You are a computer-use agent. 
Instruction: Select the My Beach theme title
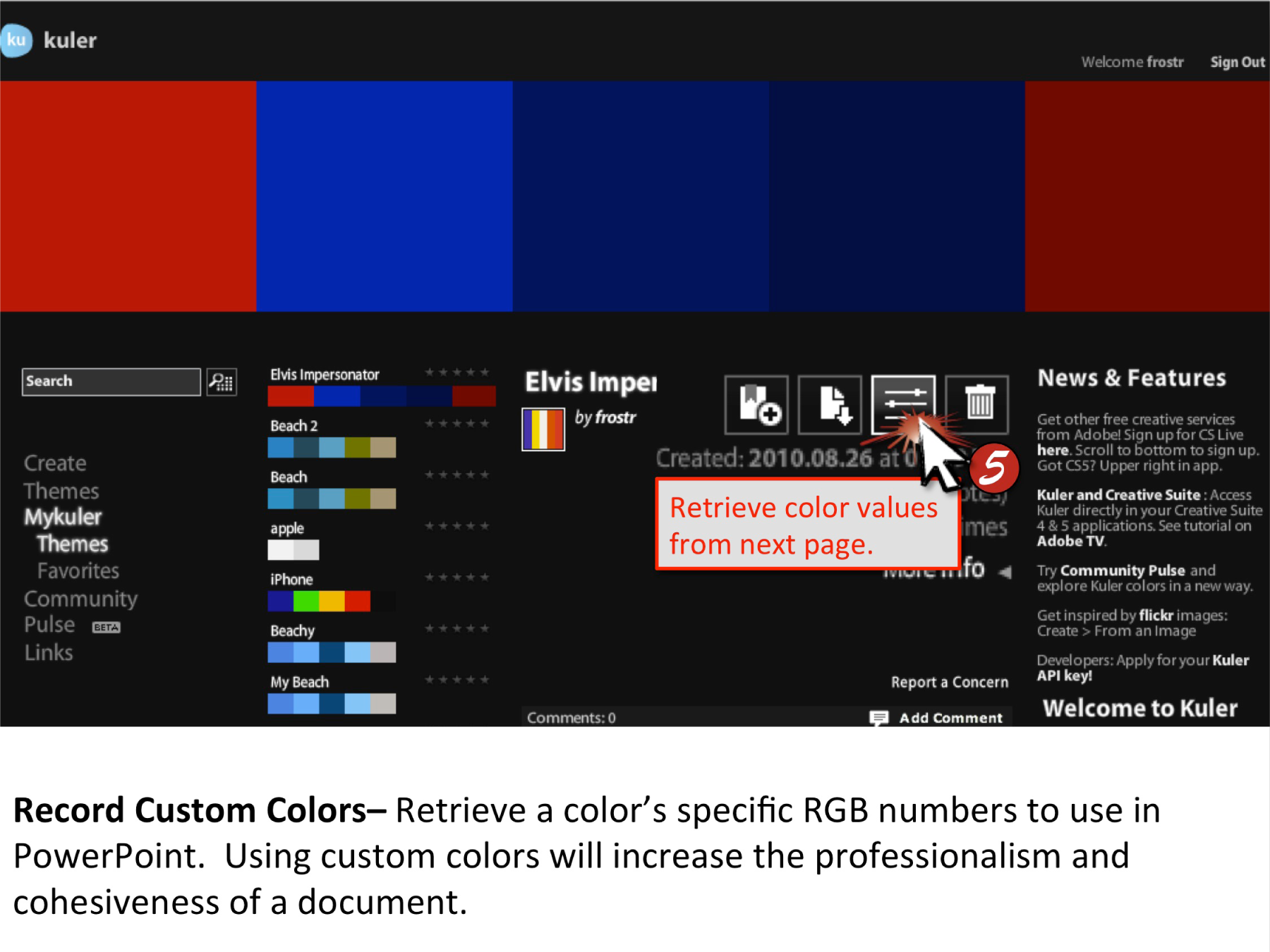coord(299,682)
